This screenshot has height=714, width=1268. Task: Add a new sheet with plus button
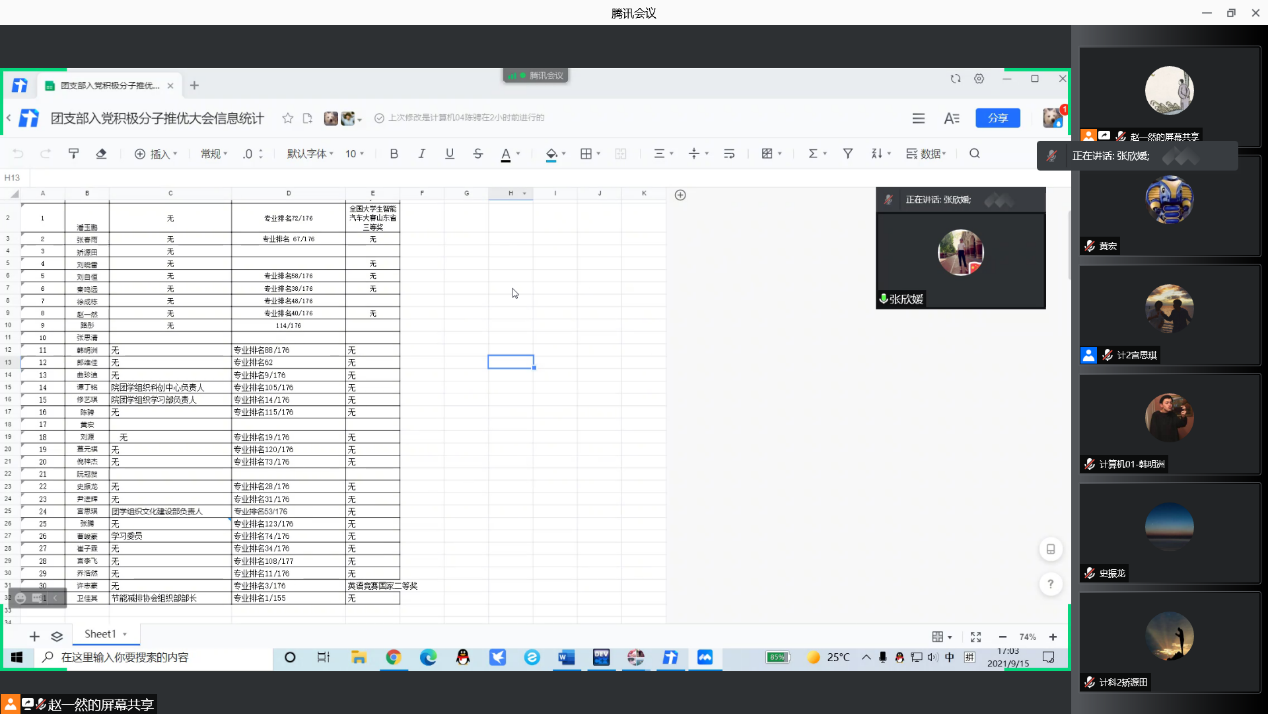coord(34,636)
